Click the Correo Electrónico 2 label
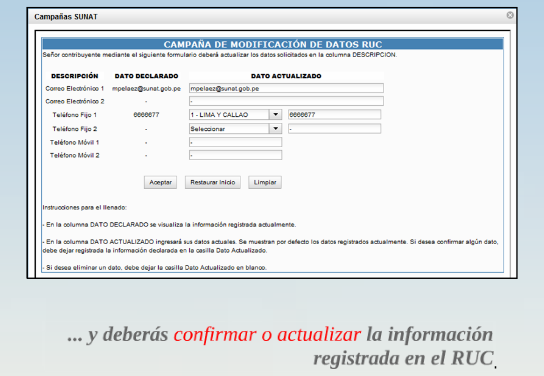544x376 pixels. [x=75, y=101]
